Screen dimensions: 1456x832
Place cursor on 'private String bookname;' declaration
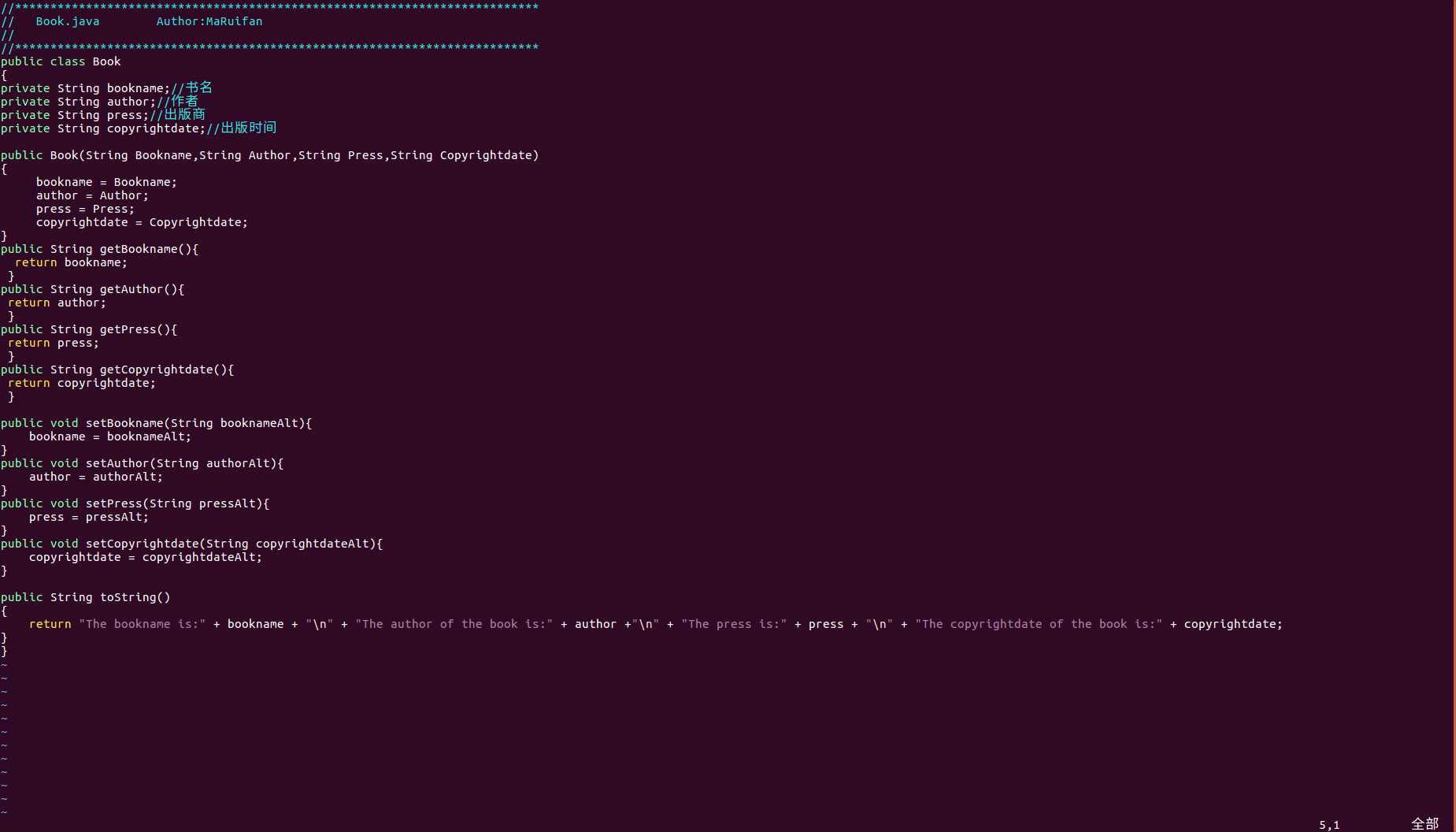tap(85, 88)
